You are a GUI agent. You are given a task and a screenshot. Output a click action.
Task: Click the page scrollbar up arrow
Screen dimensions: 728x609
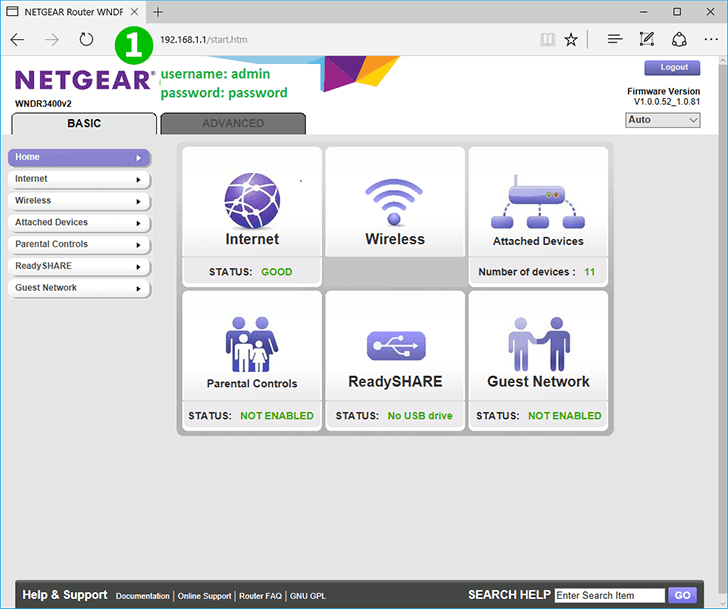point(723,61)
